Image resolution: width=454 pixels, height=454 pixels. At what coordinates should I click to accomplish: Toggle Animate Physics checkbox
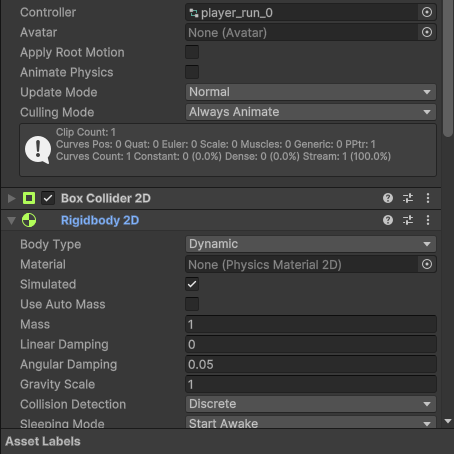click(192, 72)
